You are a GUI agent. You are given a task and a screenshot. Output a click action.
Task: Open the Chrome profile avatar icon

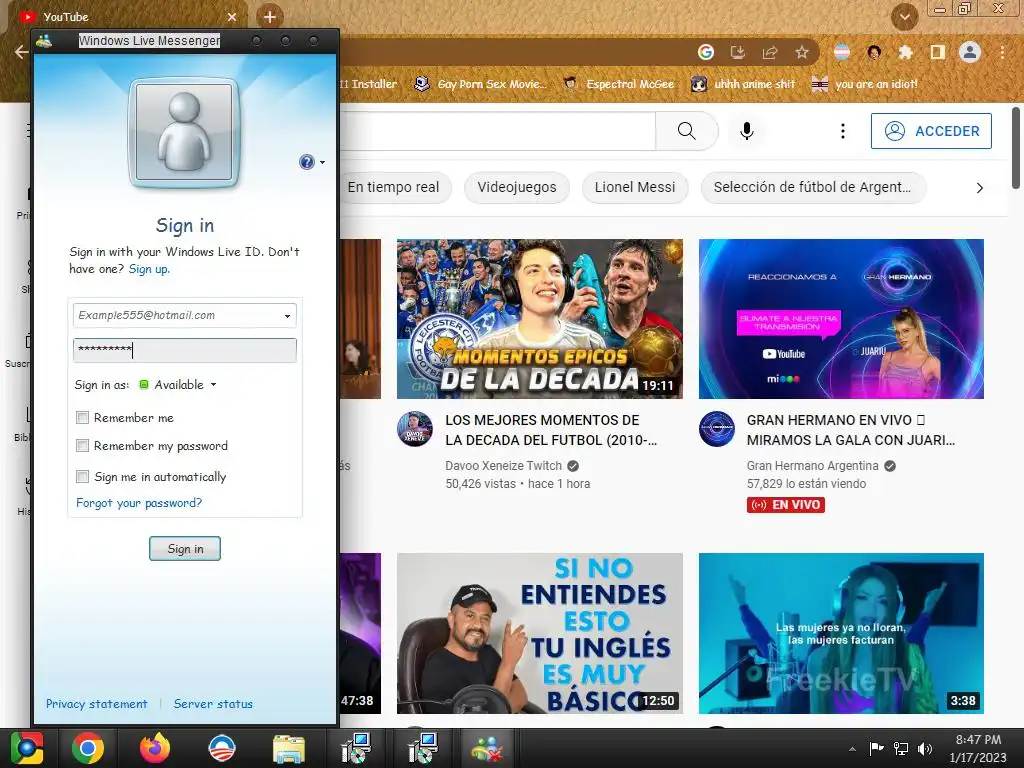(970, 52)
